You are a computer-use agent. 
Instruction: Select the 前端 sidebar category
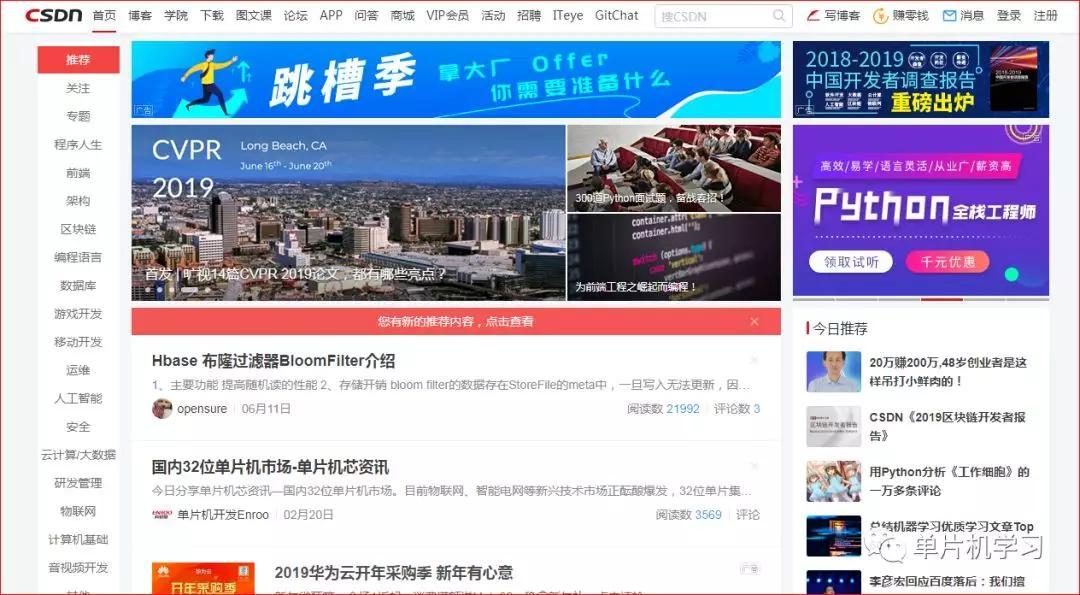pyautogui.click(x=79, y=173)
